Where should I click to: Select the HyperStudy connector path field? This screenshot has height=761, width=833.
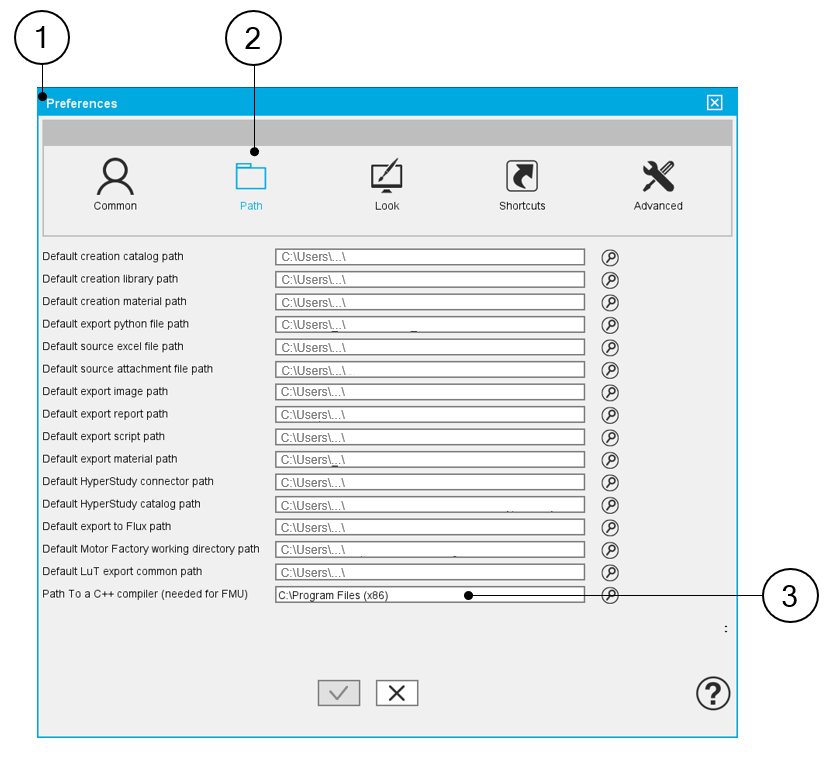pos(430,482)
